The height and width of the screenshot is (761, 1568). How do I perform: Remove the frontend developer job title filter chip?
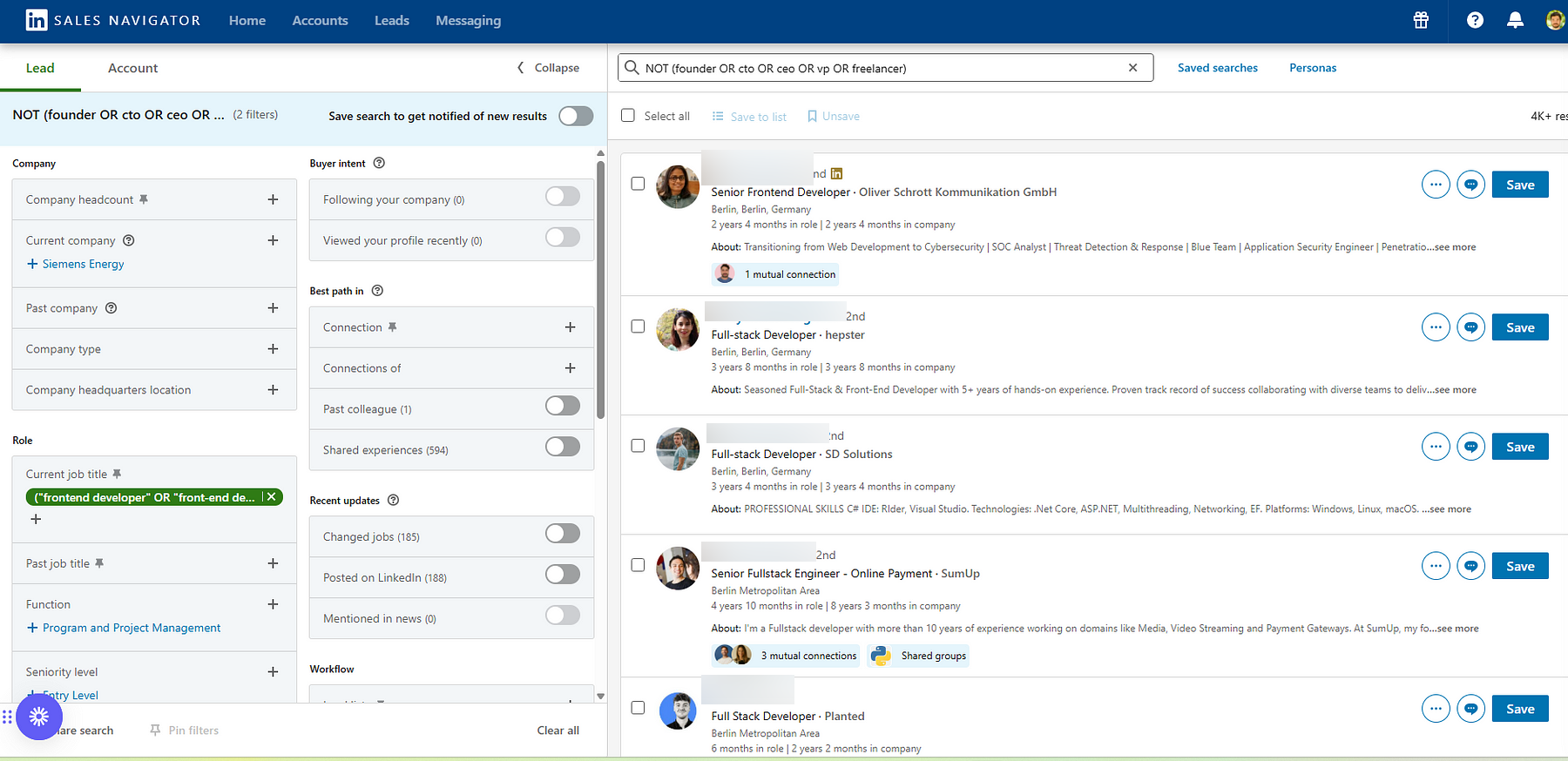tap(272, 497)
